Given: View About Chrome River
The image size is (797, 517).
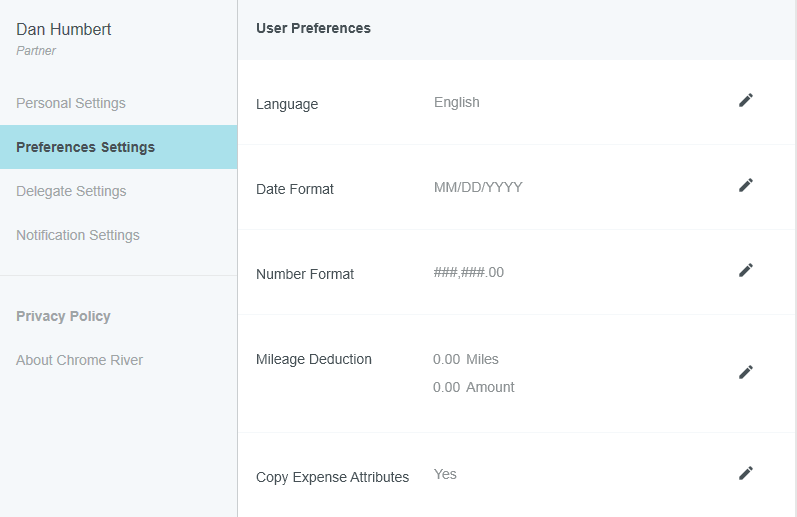Looking at the screenshot, I should tap(80, 360).
